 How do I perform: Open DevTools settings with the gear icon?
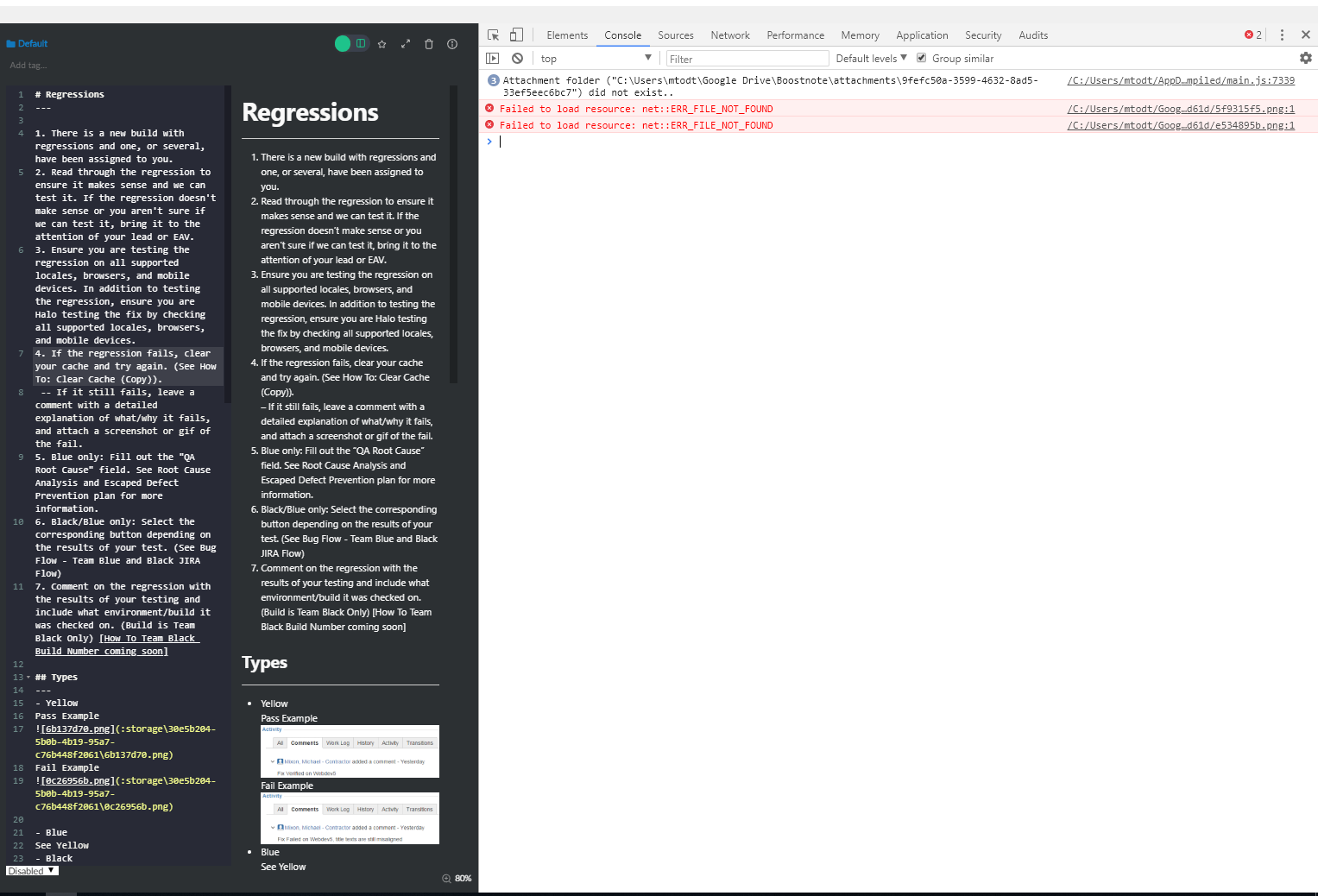[x=1305, y=58]
